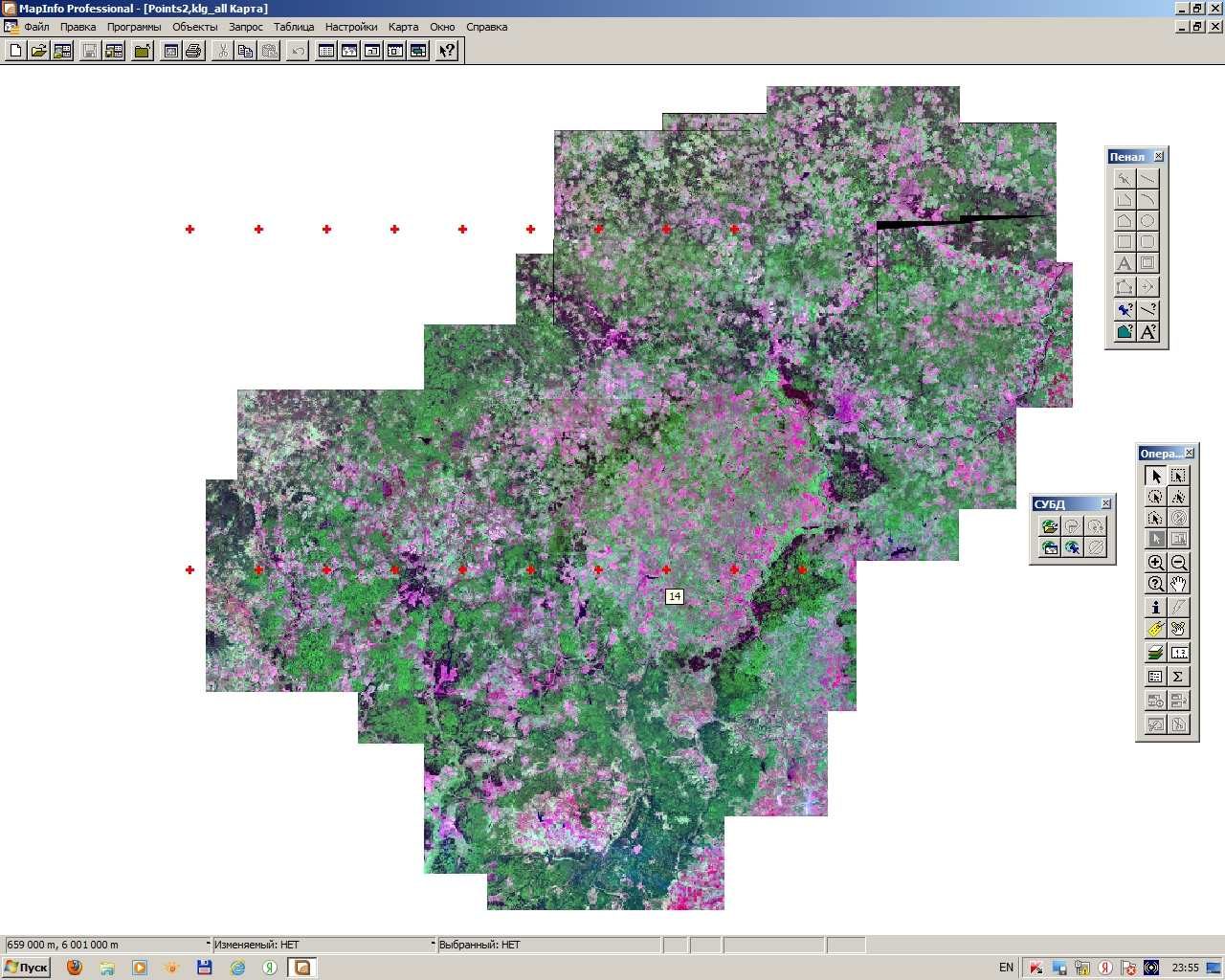Choose the Polygon Select tool

click(x=1178, y=497)
